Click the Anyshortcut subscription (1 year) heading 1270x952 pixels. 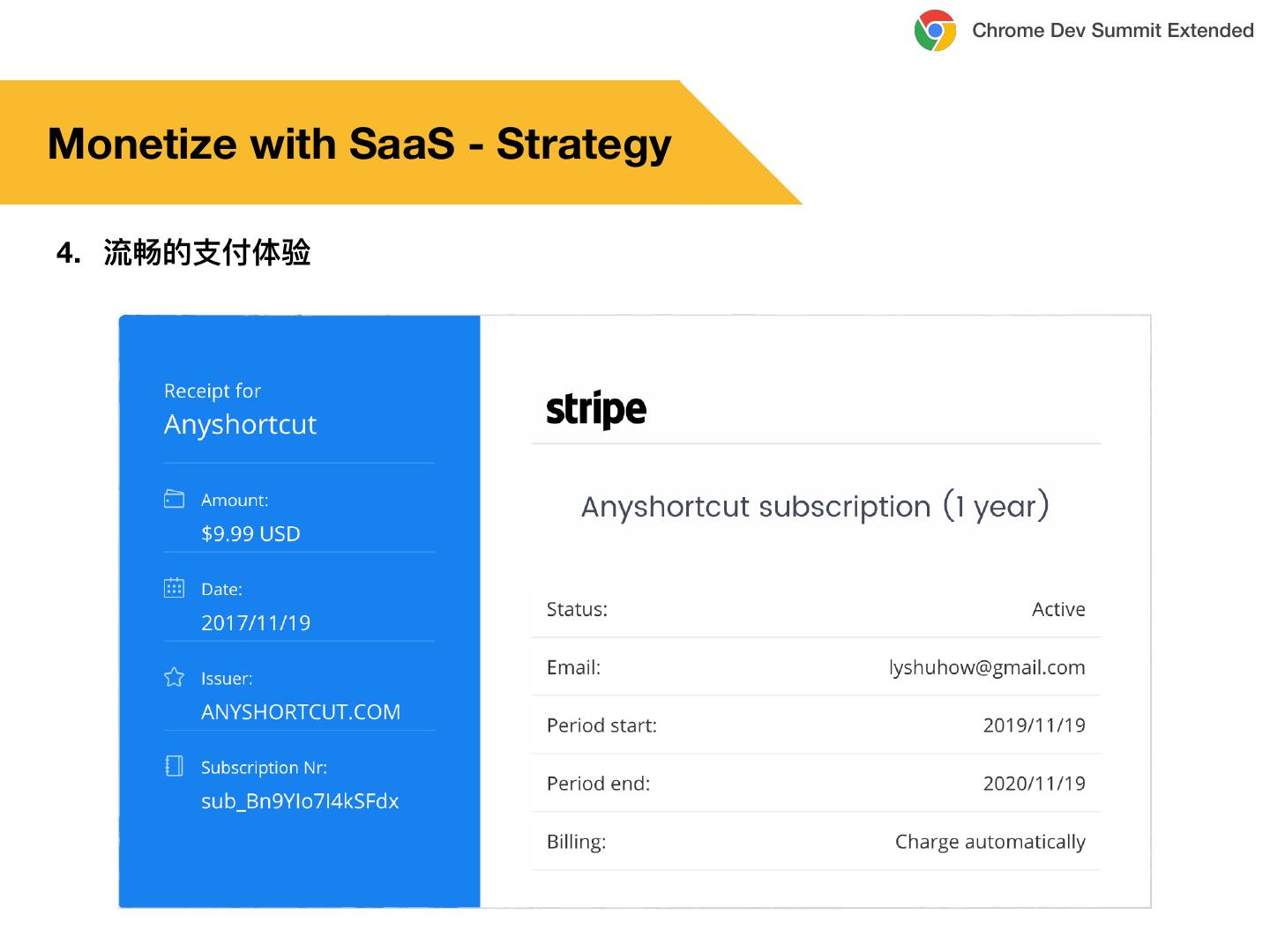click(815, 507)
